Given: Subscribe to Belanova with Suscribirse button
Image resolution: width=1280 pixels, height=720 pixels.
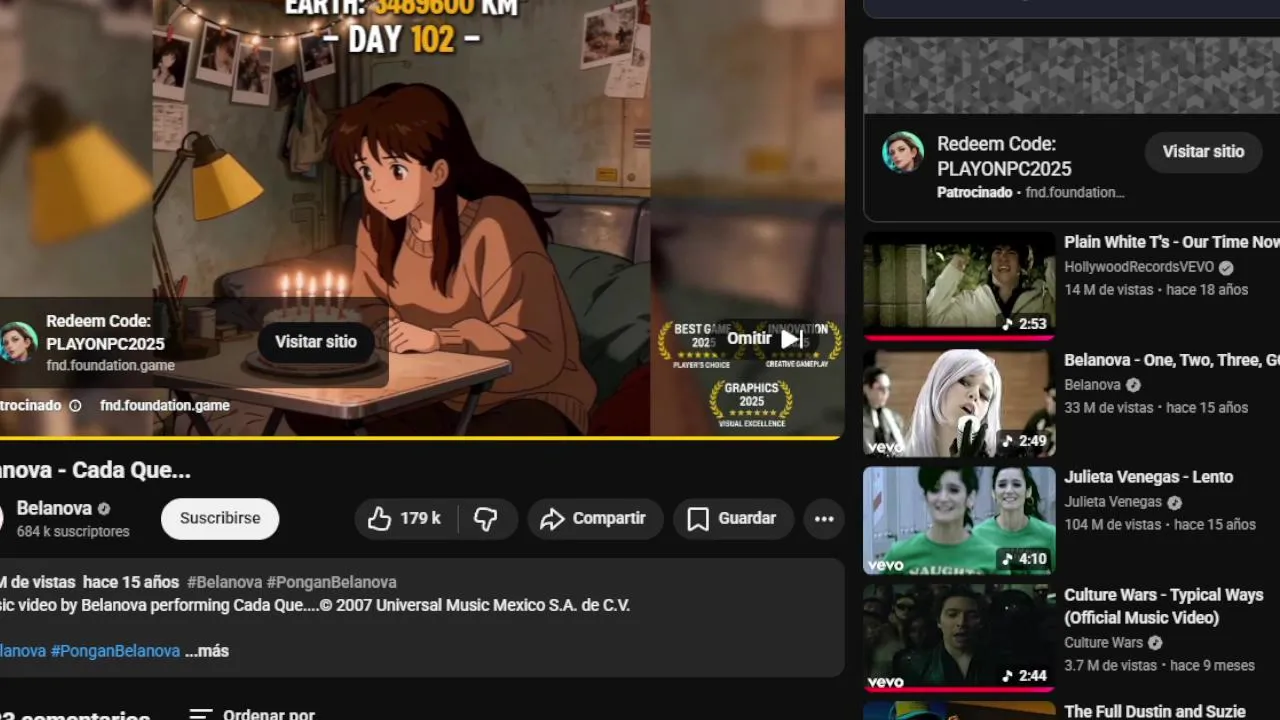Looking at the screenshot, I should (220, 518).
